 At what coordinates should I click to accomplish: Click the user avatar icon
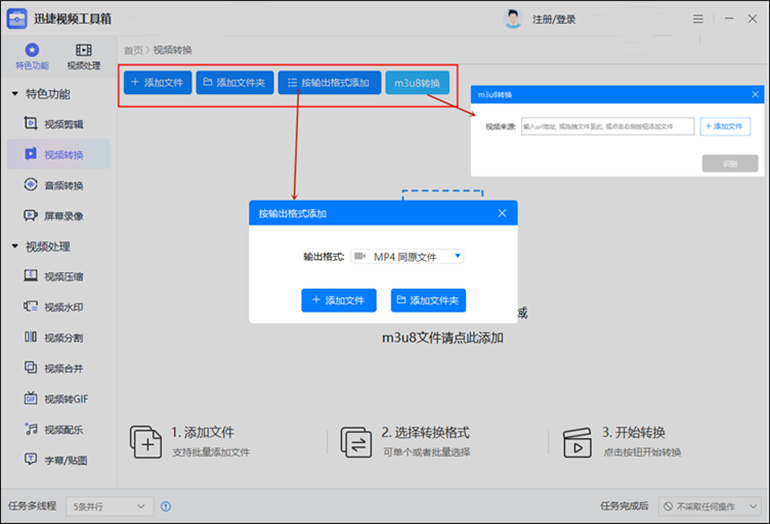coord(513,19)
